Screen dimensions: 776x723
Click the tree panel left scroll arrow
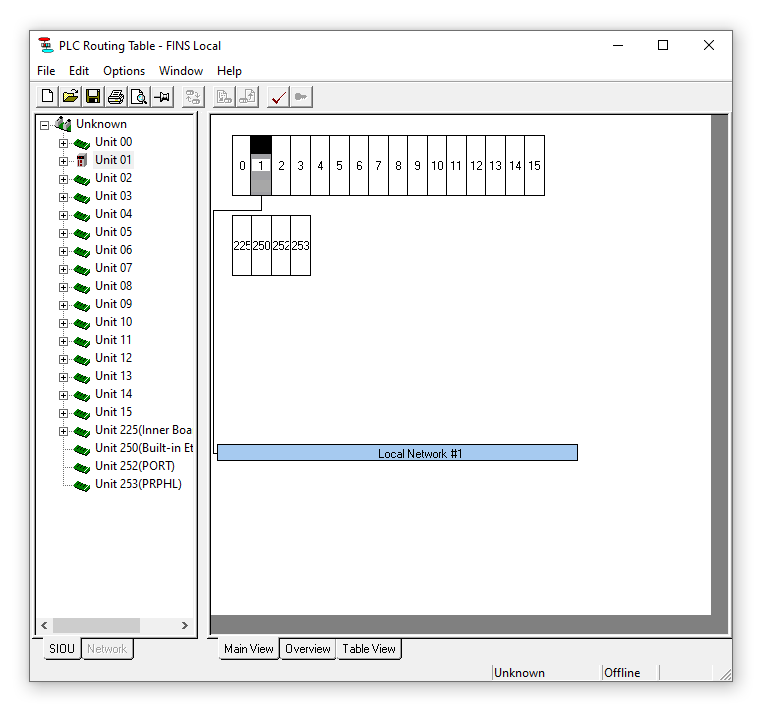point(45,626)
